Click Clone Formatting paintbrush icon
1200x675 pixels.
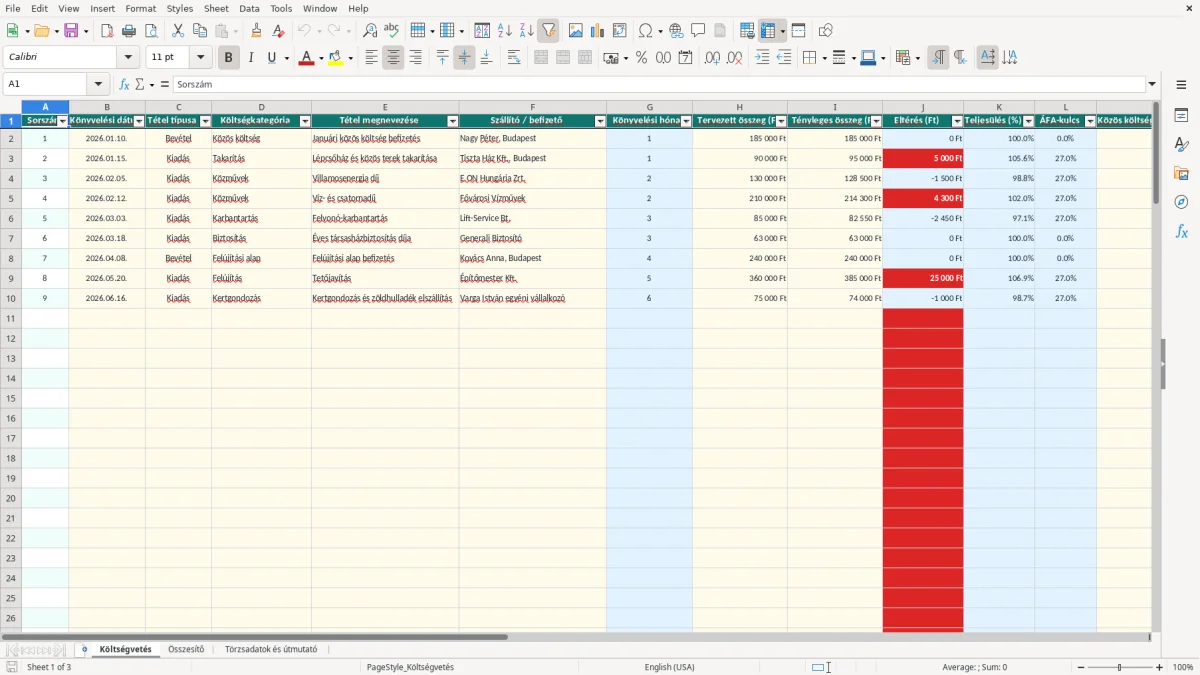(x=256, y=31)
